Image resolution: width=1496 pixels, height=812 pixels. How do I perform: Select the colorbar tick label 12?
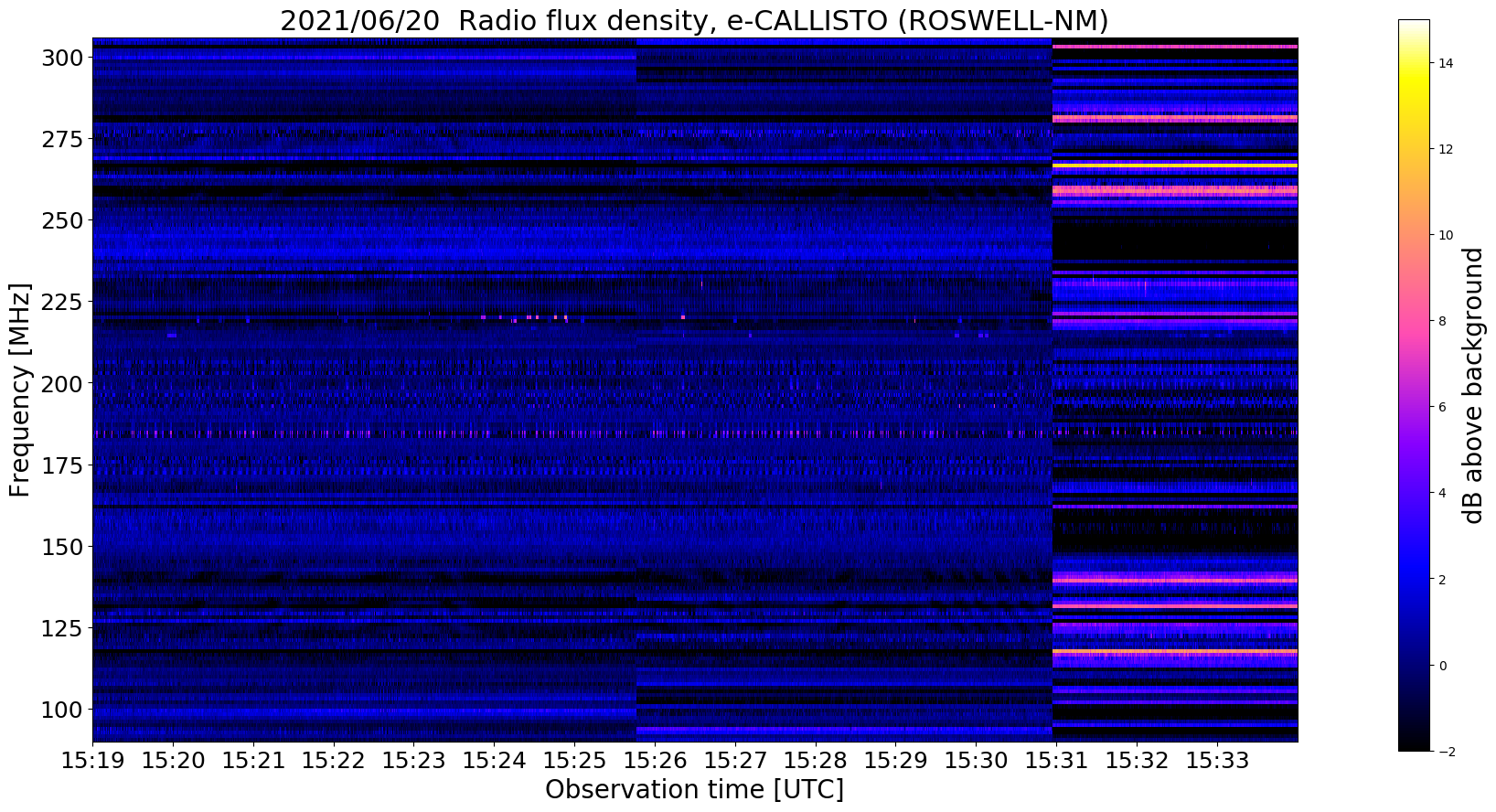pyautogui.click(x=1446, y=149)
